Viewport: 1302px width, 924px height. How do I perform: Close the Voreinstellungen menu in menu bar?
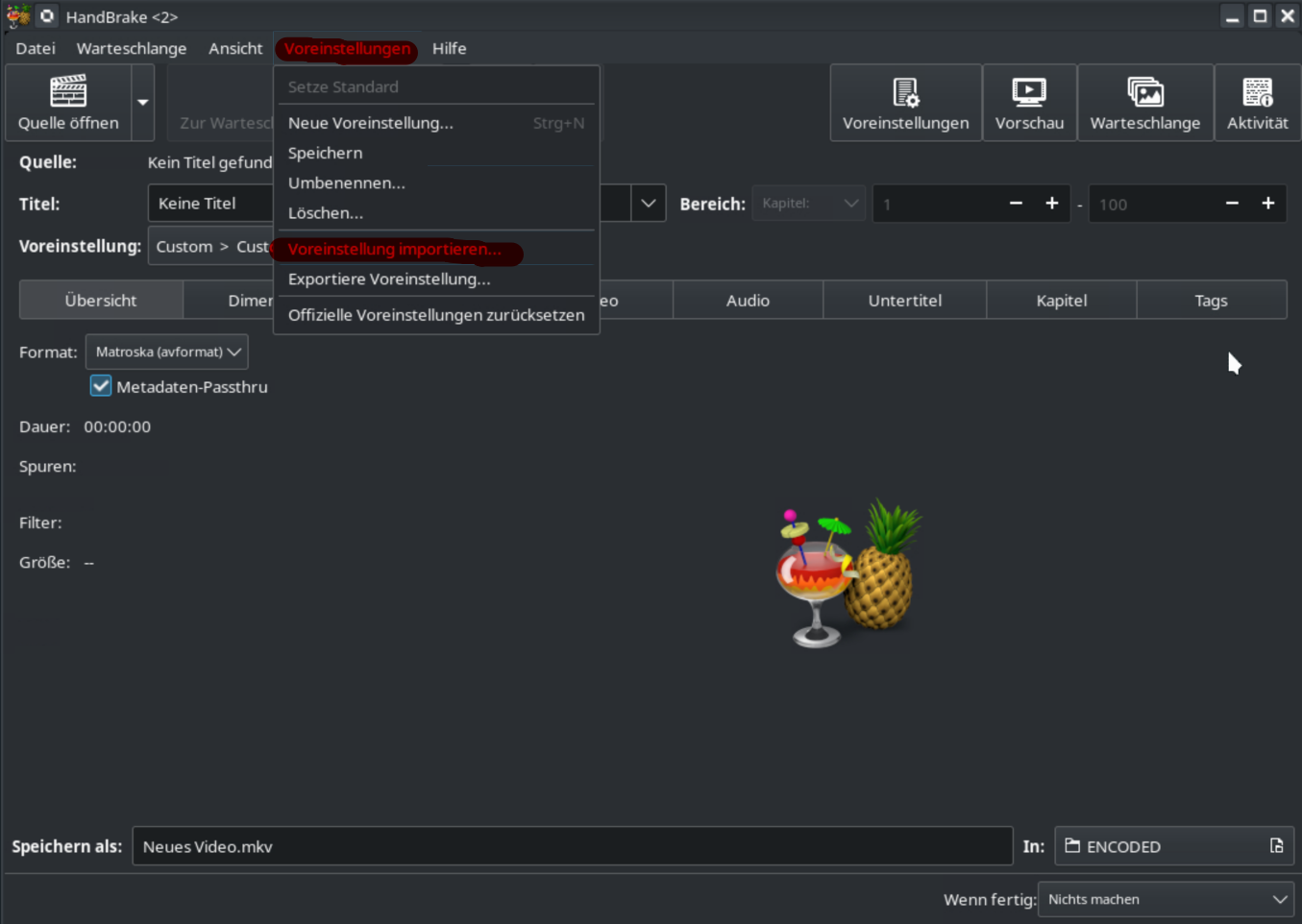point(348,48)
